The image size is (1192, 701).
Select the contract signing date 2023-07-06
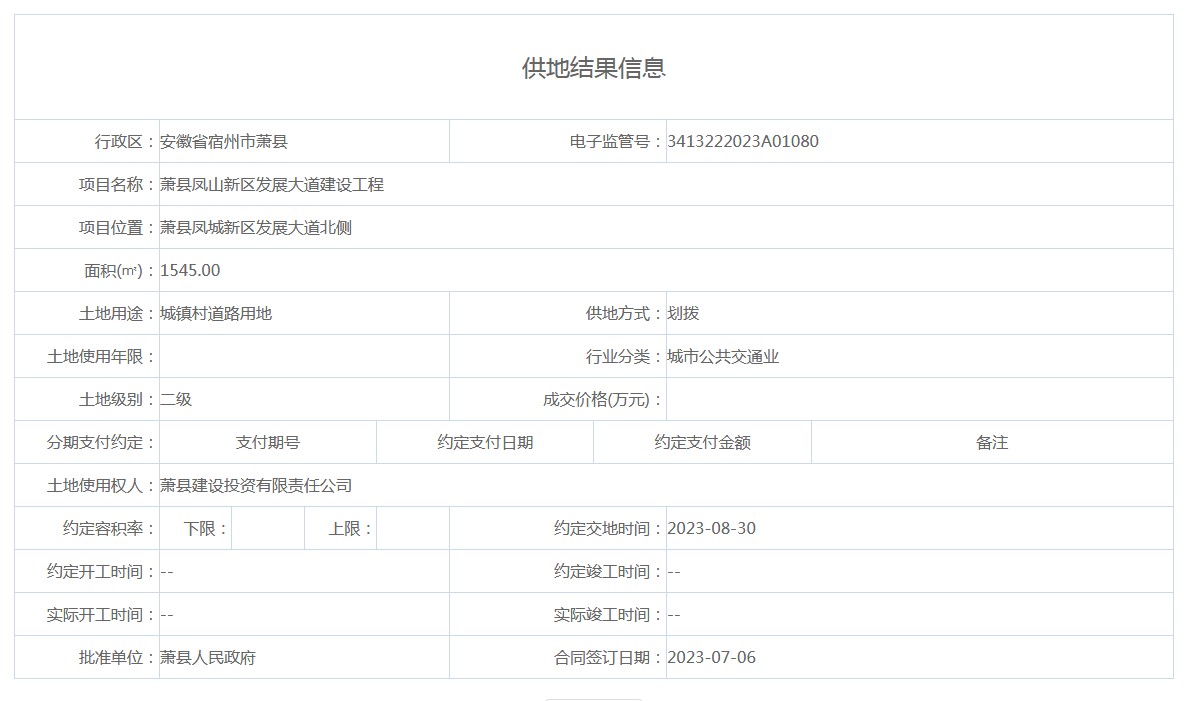(x=711, y=658)
